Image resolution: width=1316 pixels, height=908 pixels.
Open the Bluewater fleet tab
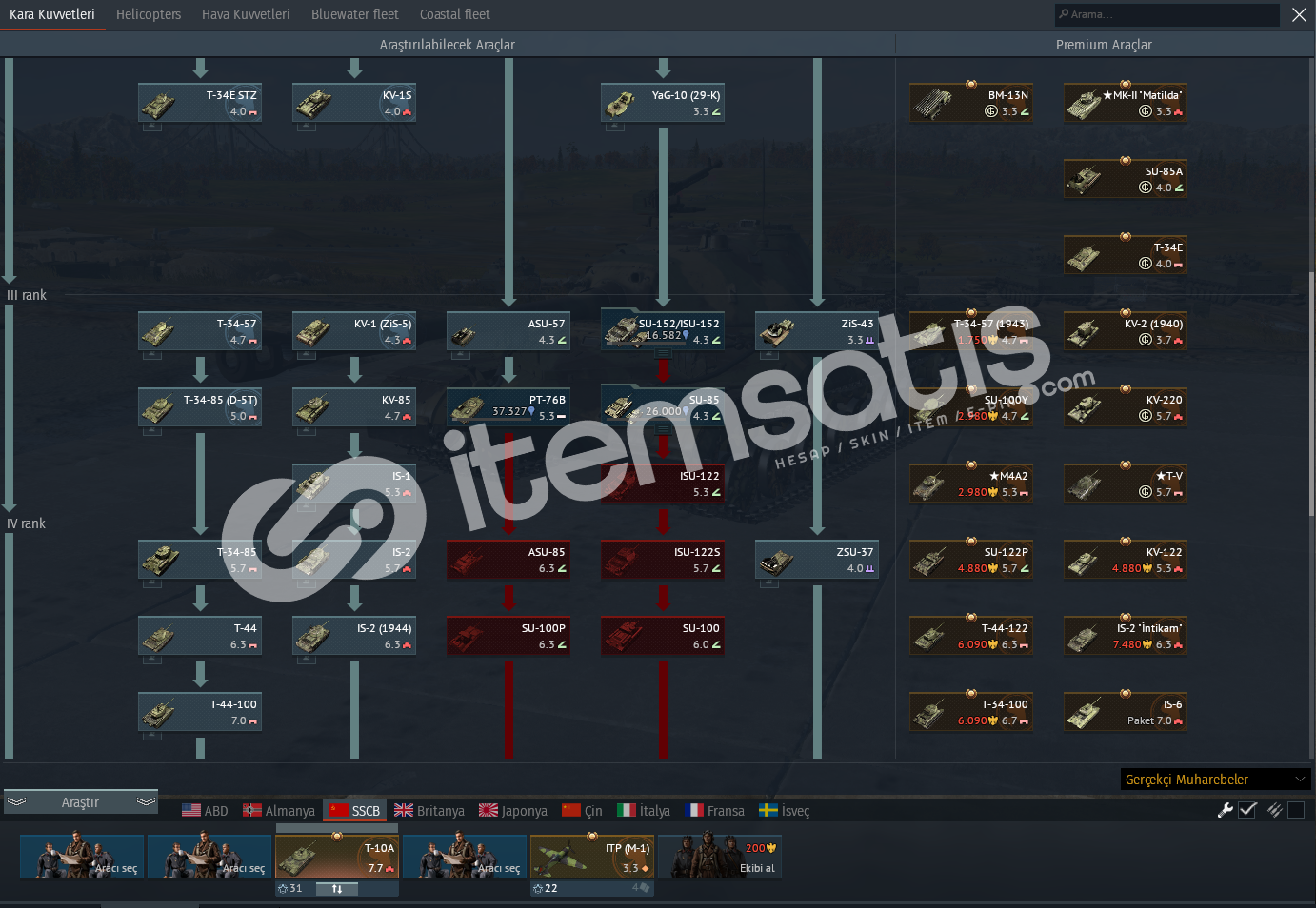(x=355, y=14)
